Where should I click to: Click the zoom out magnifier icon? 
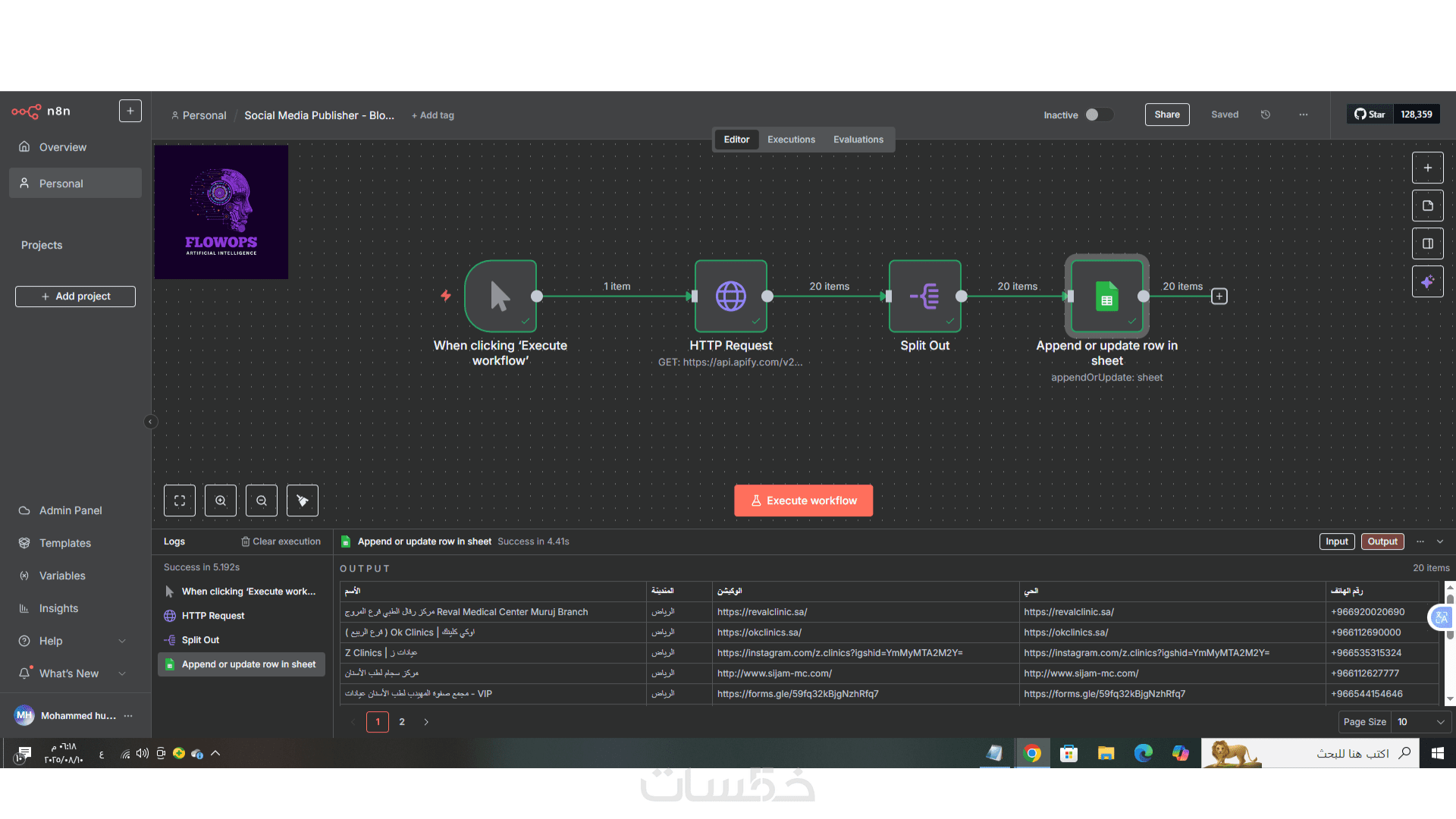tap(262, 500)
